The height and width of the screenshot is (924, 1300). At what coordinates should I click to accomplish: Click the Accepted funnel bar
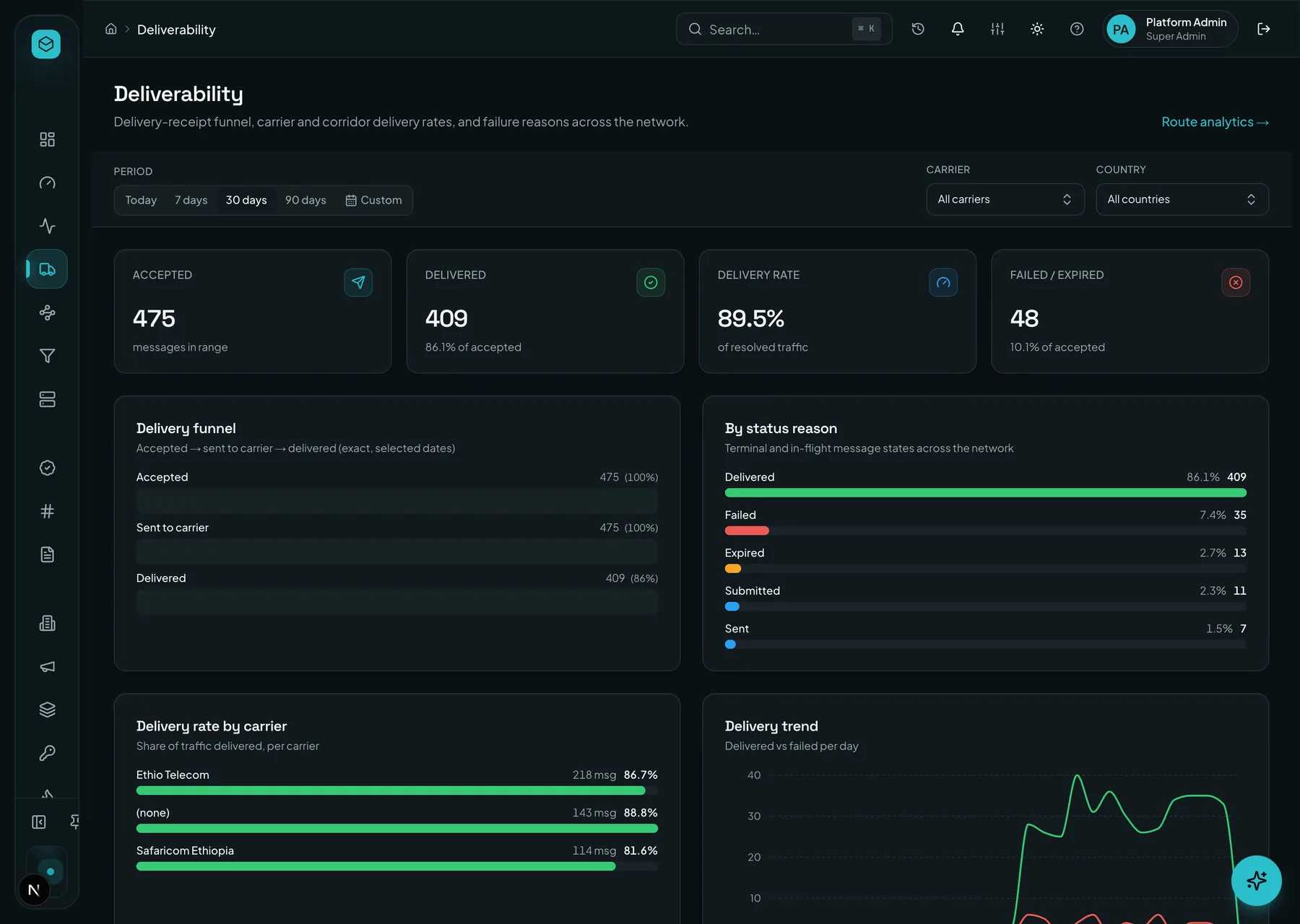[397, 501]
